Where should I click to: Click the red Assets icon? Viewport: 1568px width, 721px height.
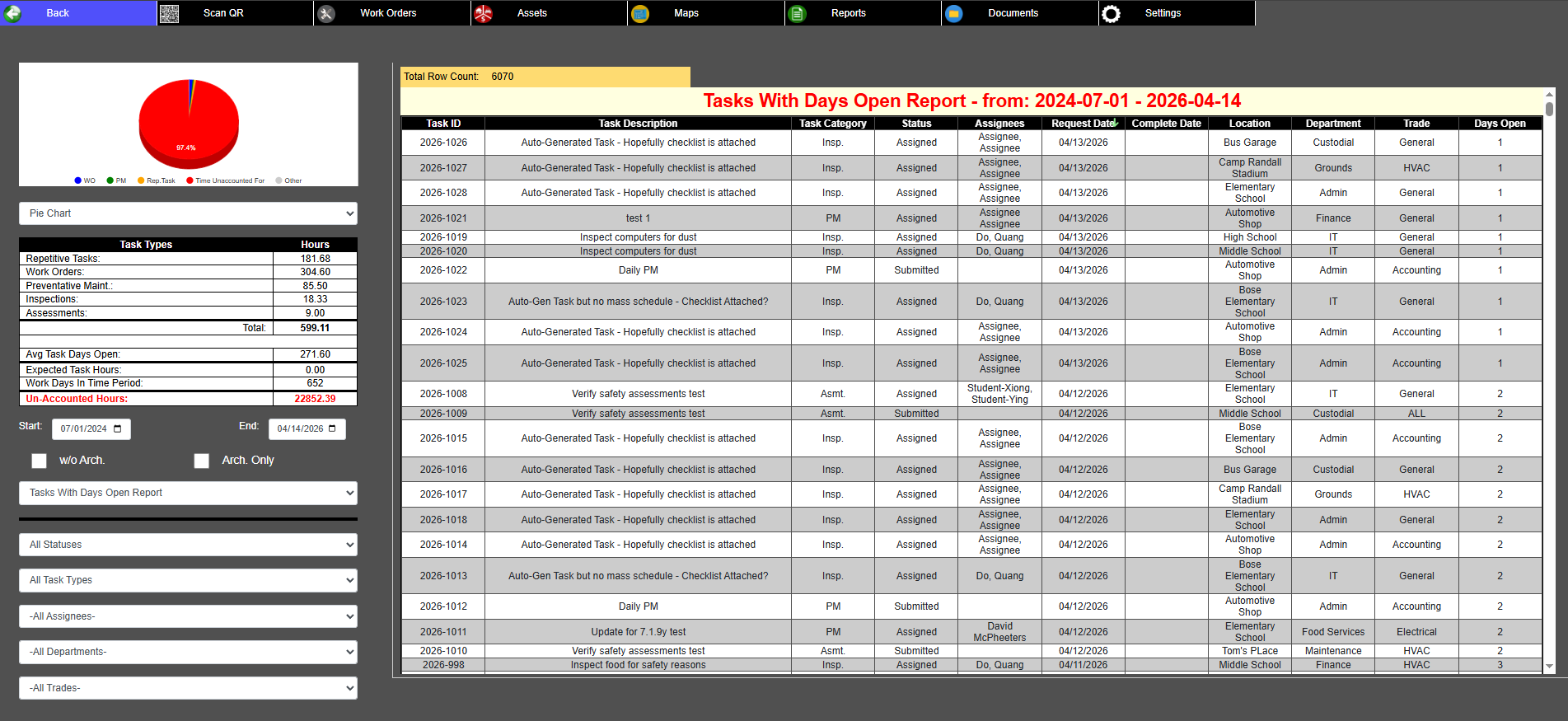point(484,13)
